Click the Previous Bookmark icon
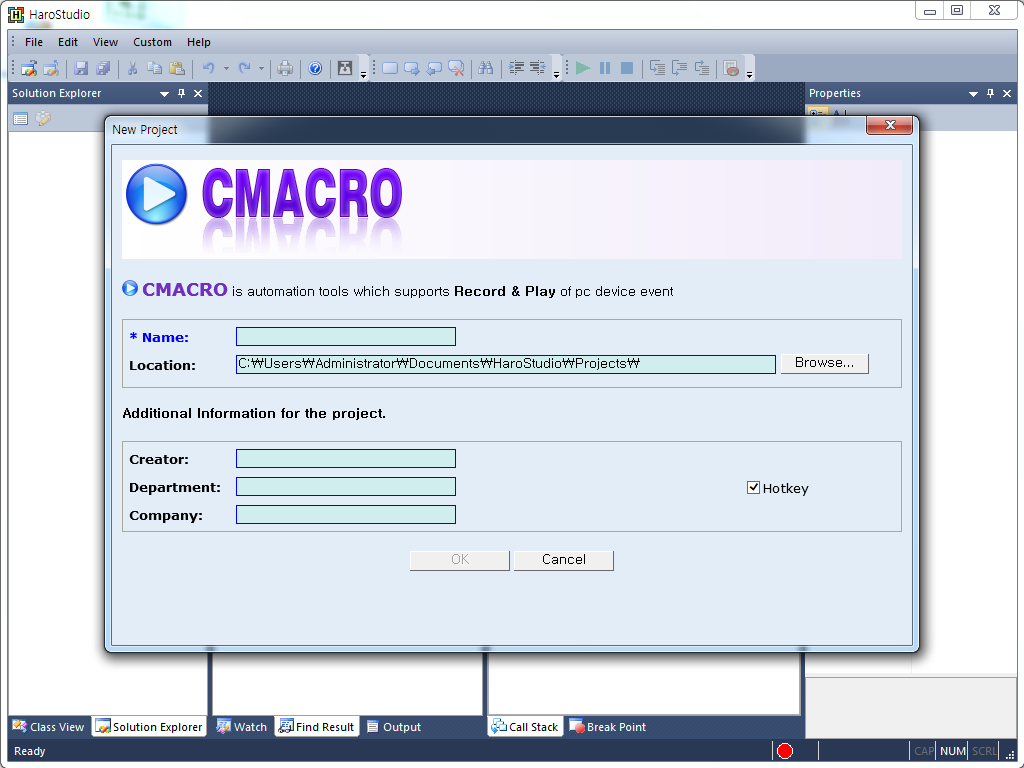Viewport: 1024px width, 768px height. (x=434, y=68)
